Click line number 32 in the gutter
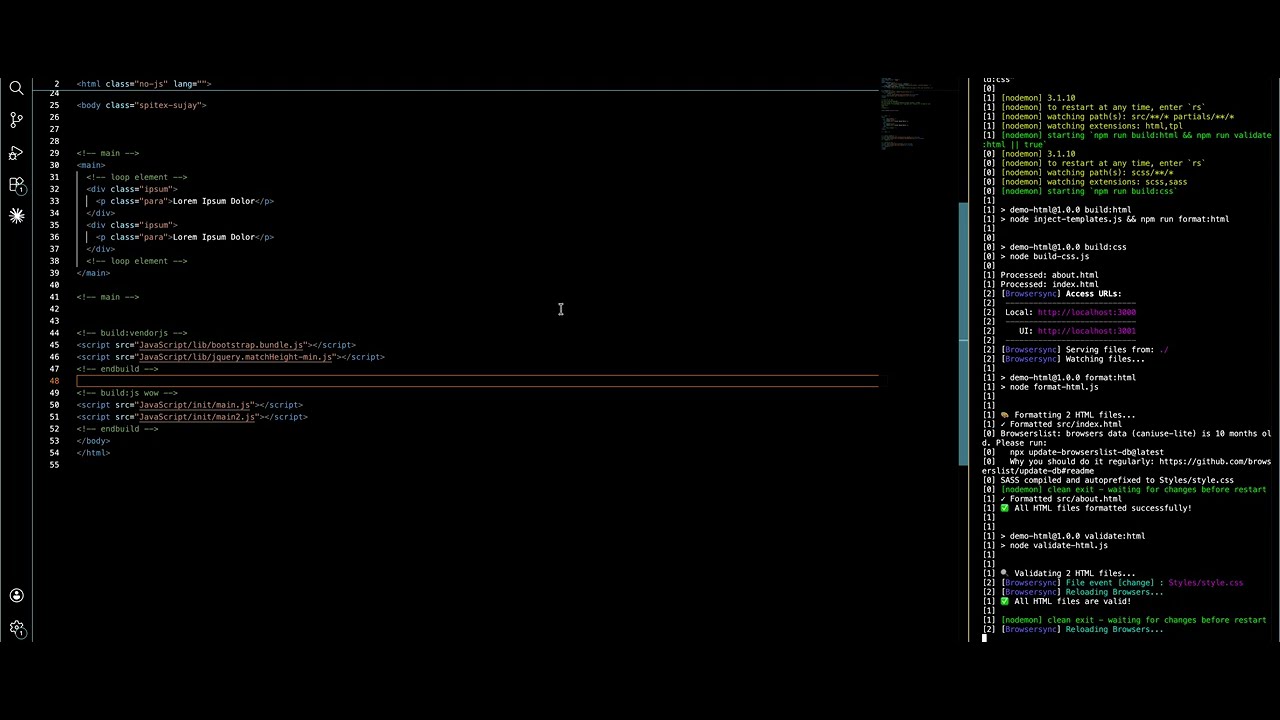This screenshot has width=1280, height=720. (54, 189)
